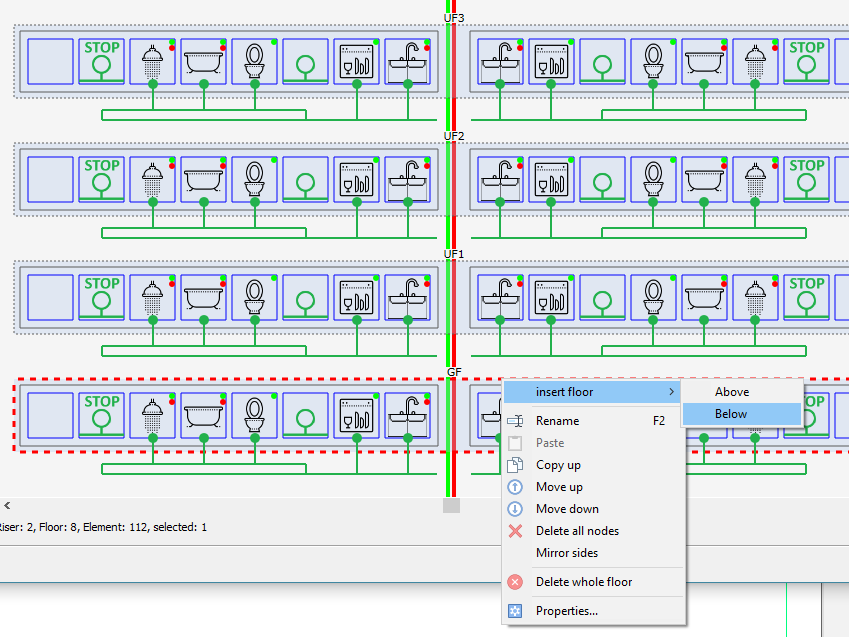The height and width of the screenshot is (637, 849).
Task: Click the gray riser handle below GF
Action: pos(451,505)
